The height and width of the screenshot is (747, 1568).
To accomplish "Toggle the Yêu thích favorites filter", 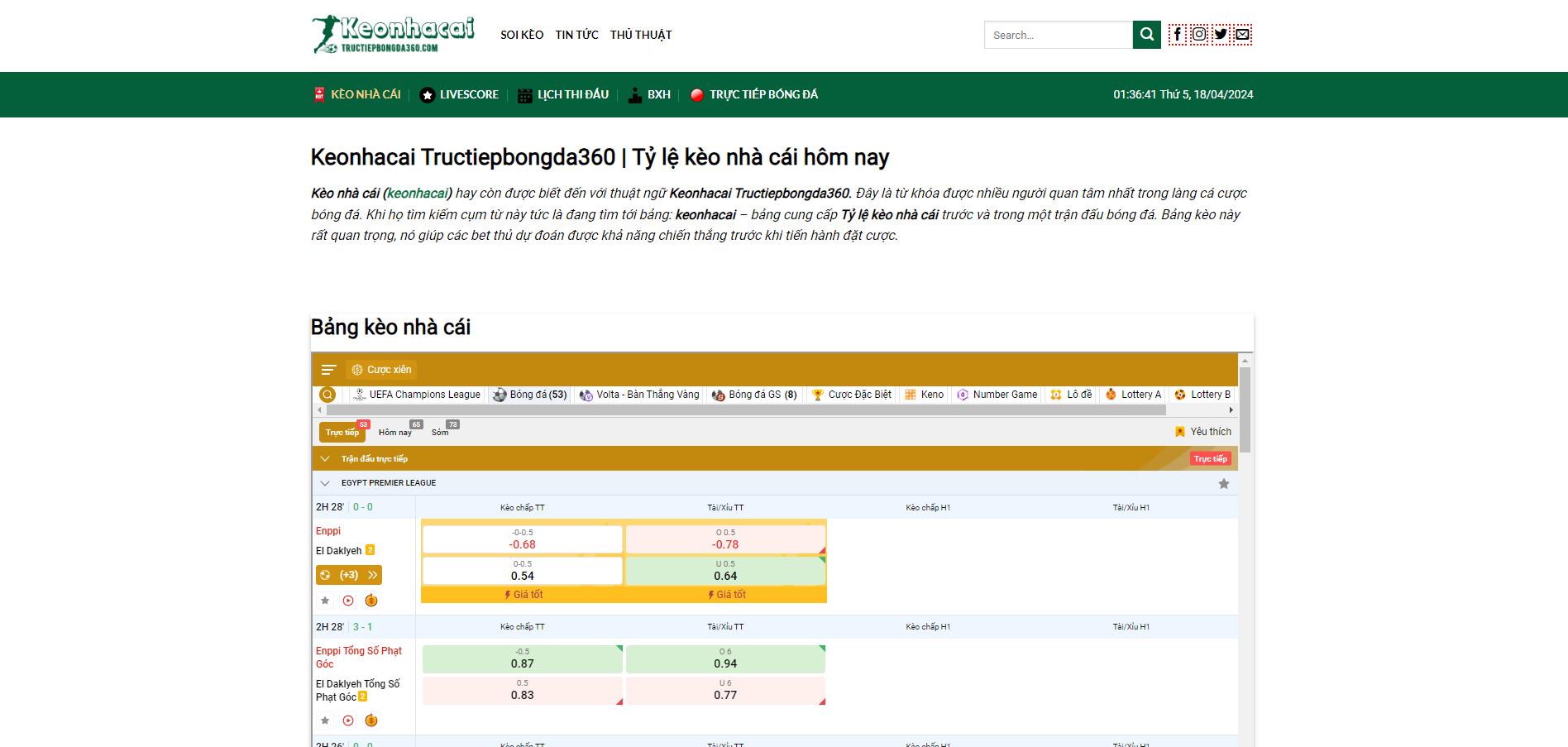I will point(1202,432).
